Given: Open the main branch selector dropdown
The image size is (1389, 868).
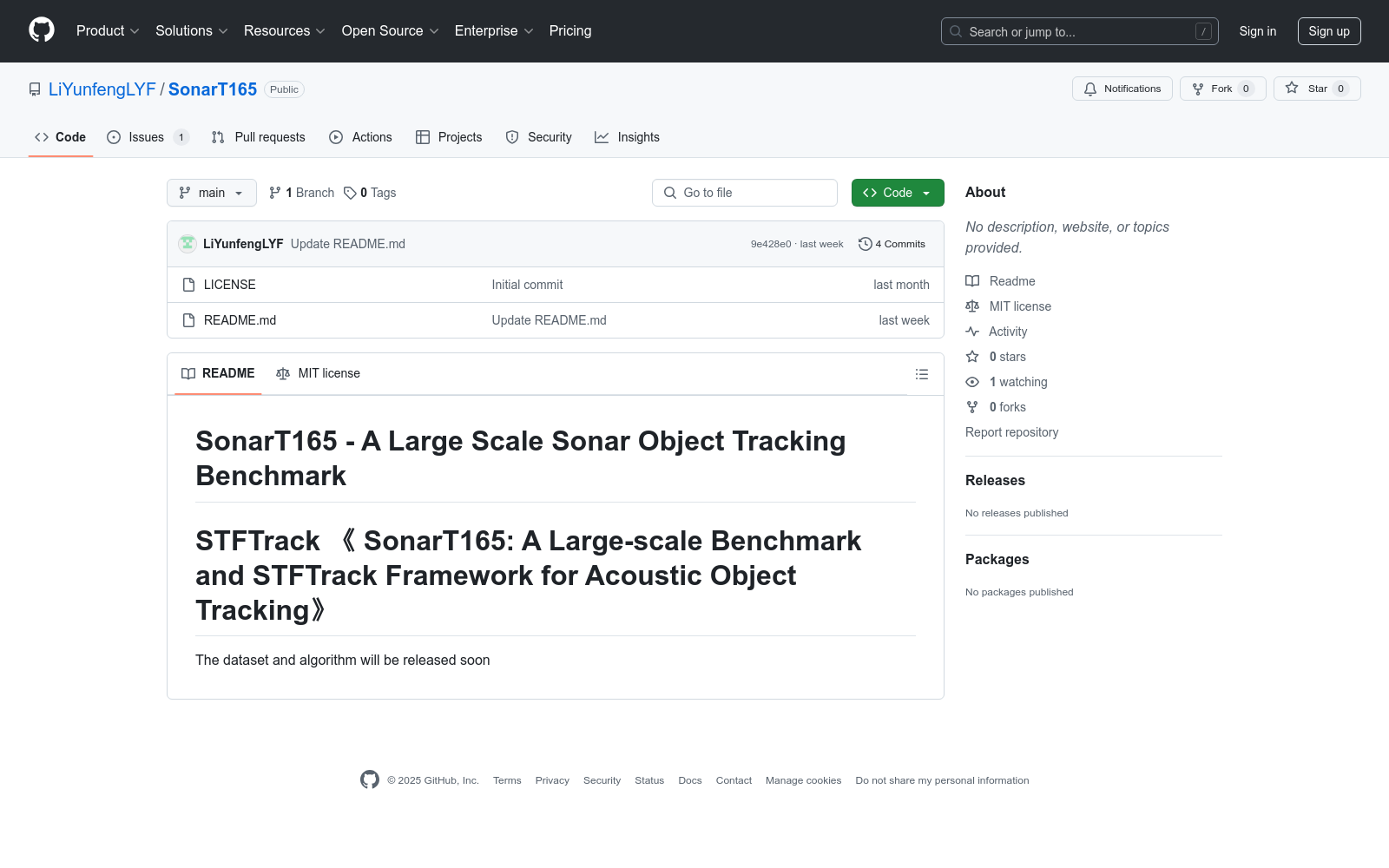Looking at the screenshot, I should [x=212, y=193].
